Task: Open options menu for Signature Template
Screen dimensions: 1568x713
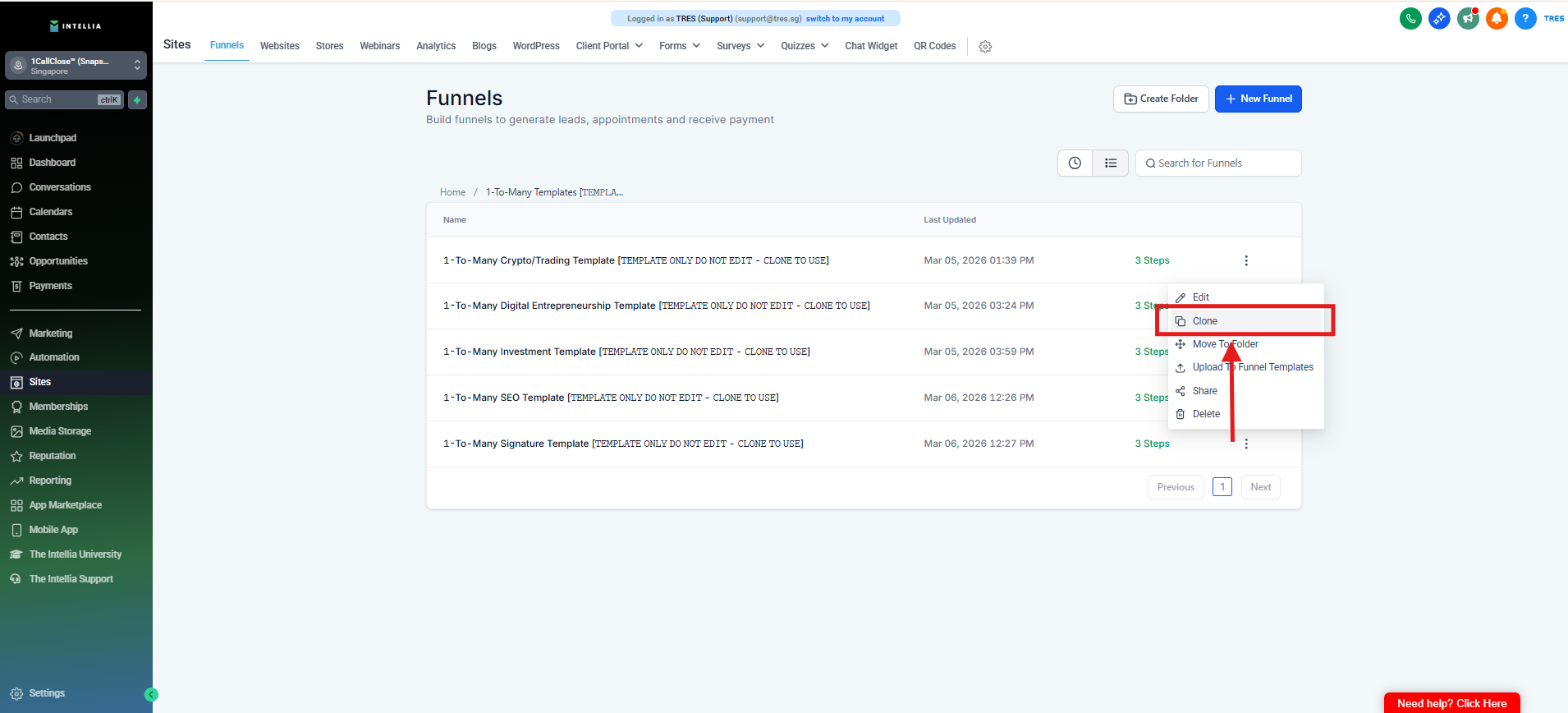Action: (x=1246, y=444)
